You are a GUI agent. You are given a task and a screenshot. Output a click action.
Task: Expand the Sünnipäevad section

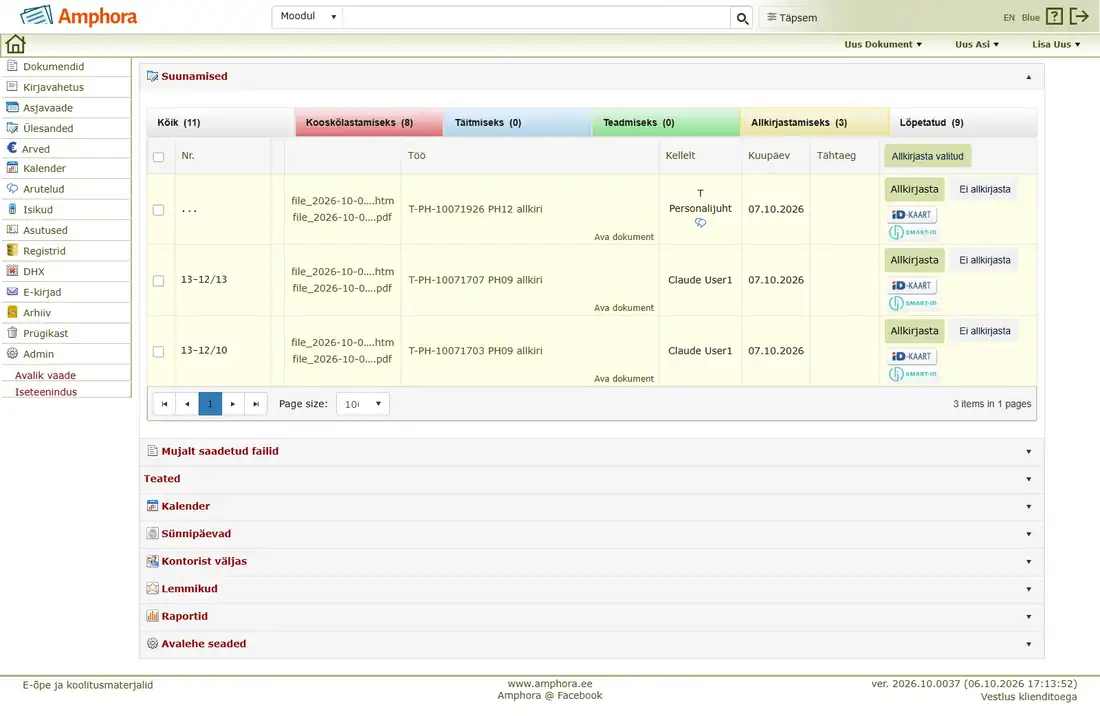591,534
